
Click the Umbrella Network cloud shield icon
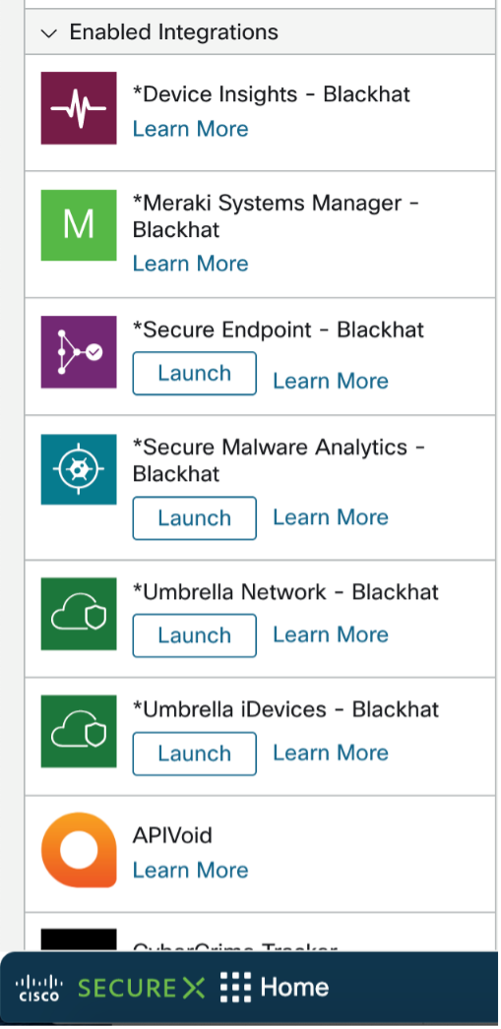point(79,614)
